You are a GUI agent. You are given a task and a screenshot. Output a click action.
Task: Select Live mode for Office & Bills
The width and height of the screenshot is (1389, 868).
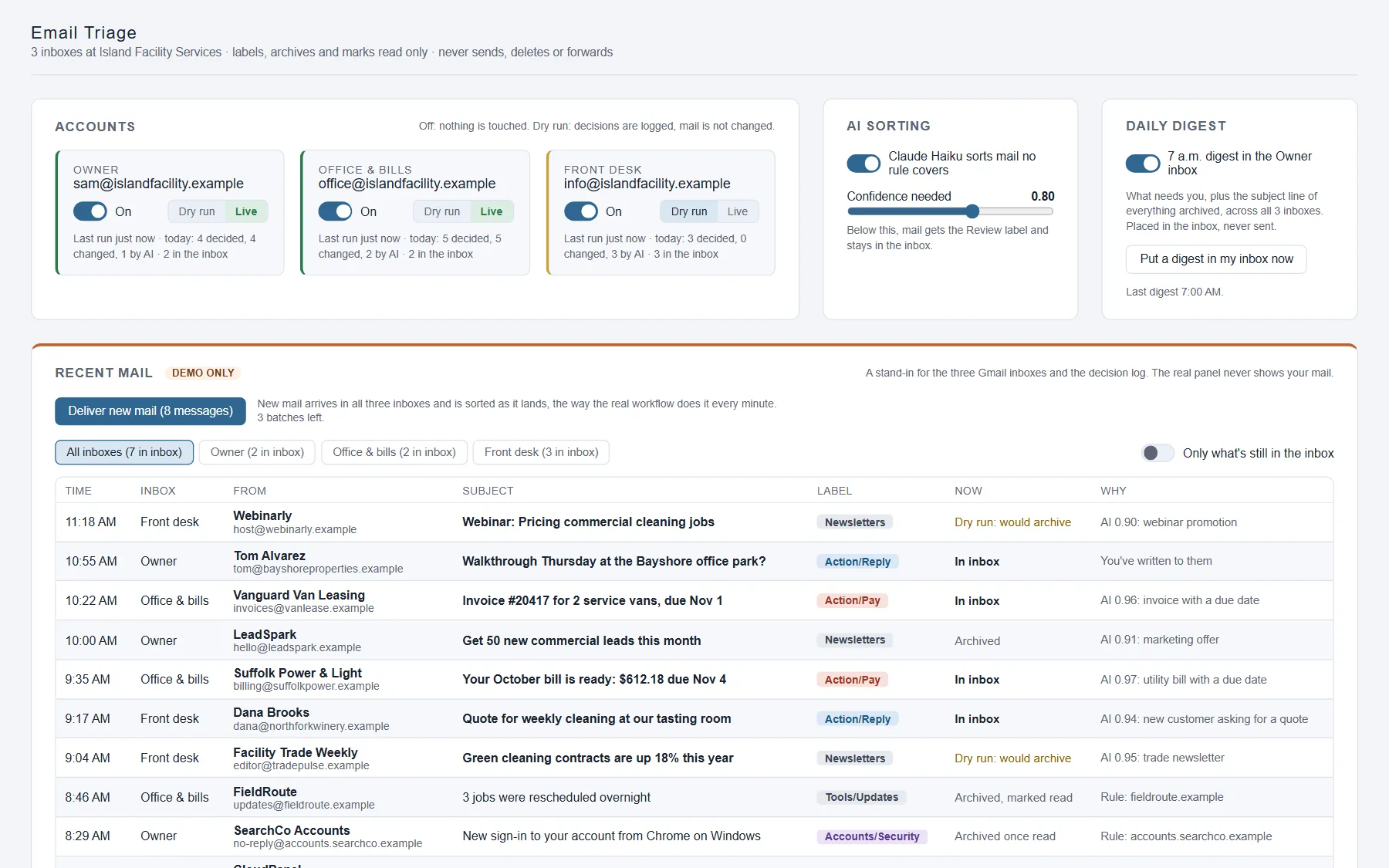coord(492,211)
